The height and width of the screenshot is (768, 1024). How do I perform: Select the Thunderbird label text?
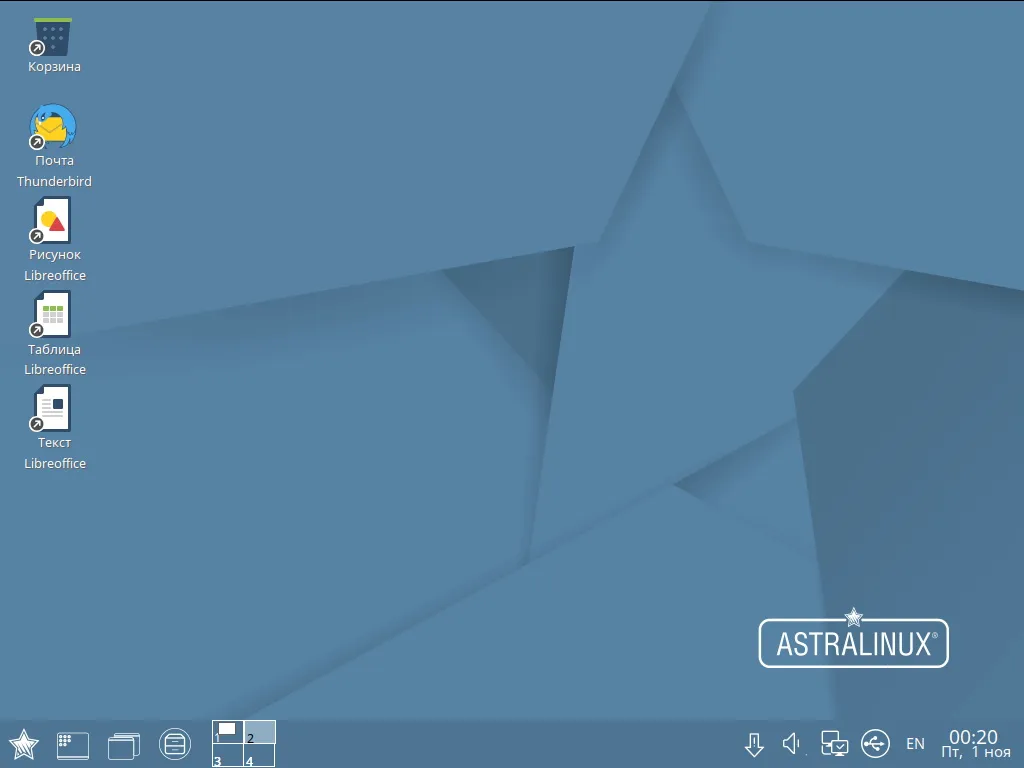pos(54,182)
